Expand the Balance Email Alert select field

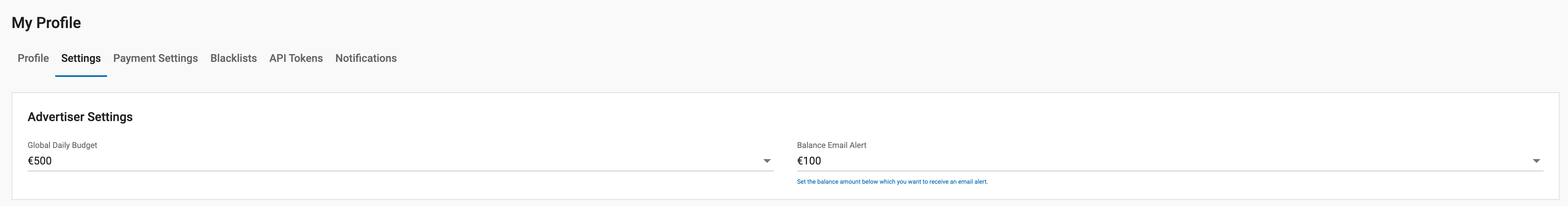pos(1156,161)
